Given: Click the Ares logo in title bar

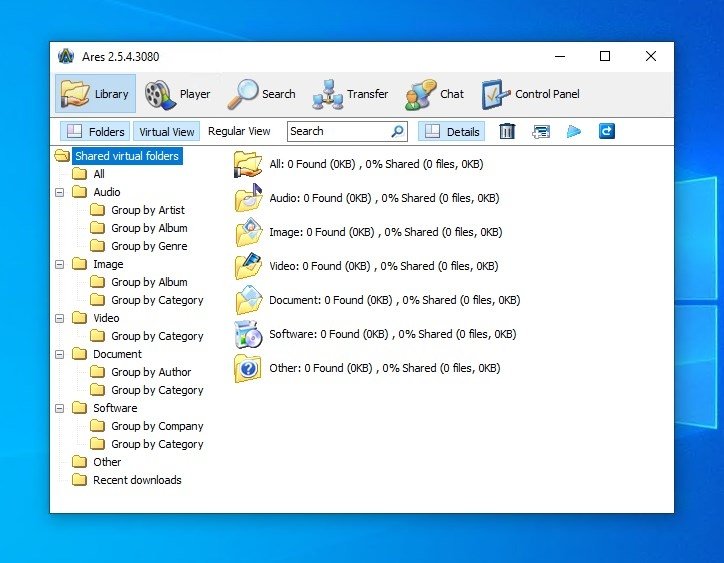Looking at the screenshot, I should coord(66,56).
